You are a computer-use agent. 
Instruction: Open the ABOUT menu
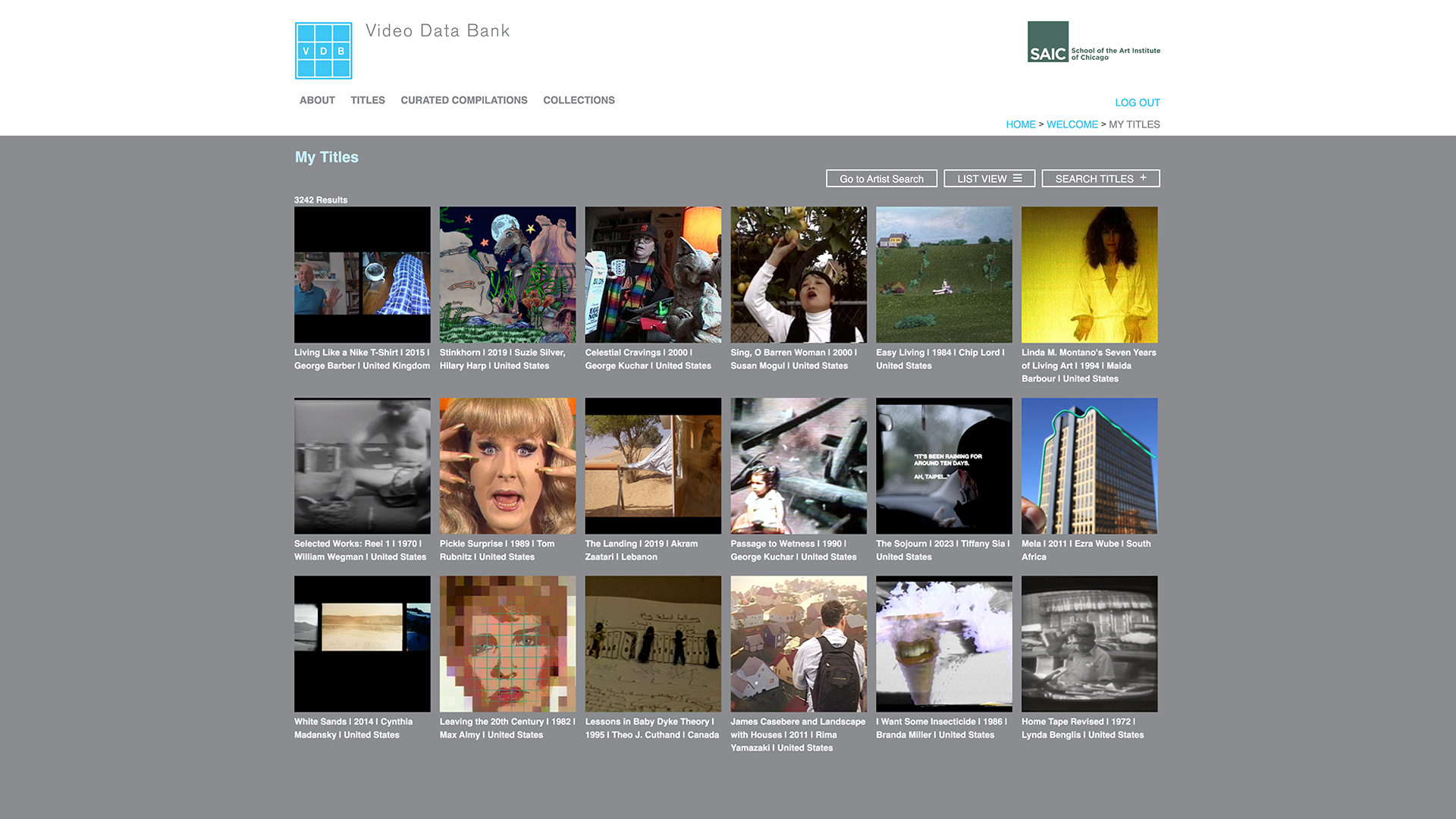(x=317, y=100)
